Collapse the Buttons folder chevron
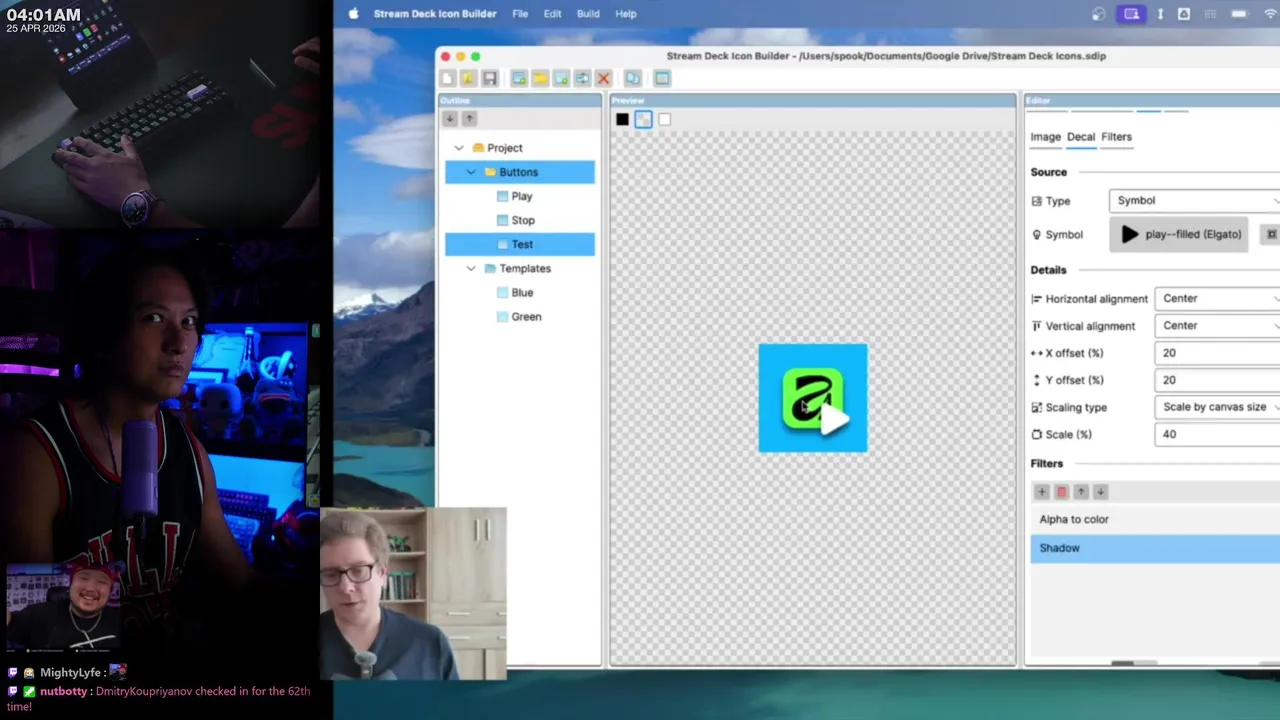1280x720 pixels. tap(471, 172)
